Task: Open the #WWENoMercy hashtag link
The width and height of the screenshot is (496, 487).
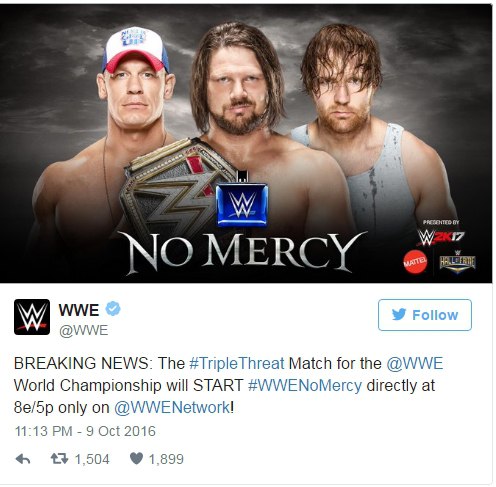Action: click(305, 385)
